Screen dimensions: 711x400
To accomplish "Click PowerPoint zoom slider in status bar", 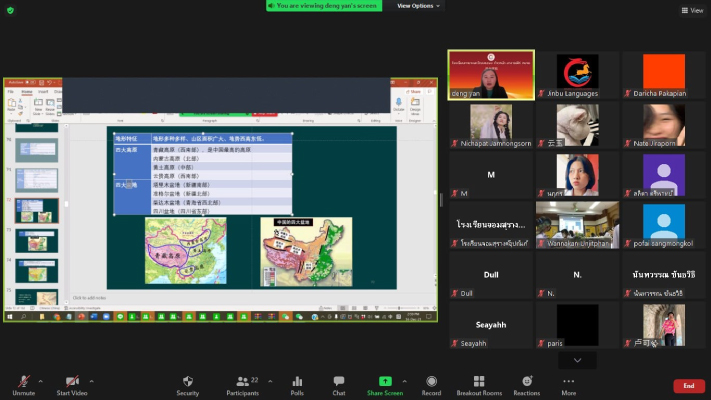I will tap(398, 307).
